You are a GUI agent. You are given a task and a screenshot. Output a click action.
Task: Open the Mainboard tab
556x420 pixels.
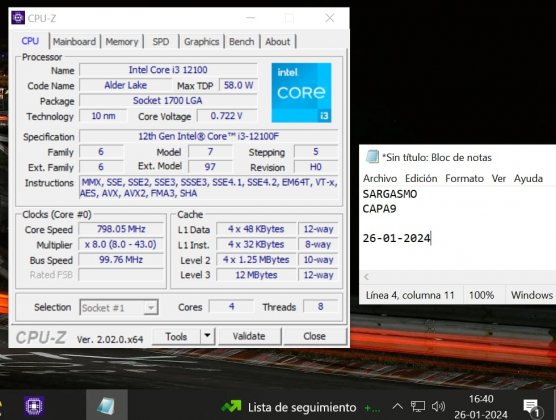74,42
